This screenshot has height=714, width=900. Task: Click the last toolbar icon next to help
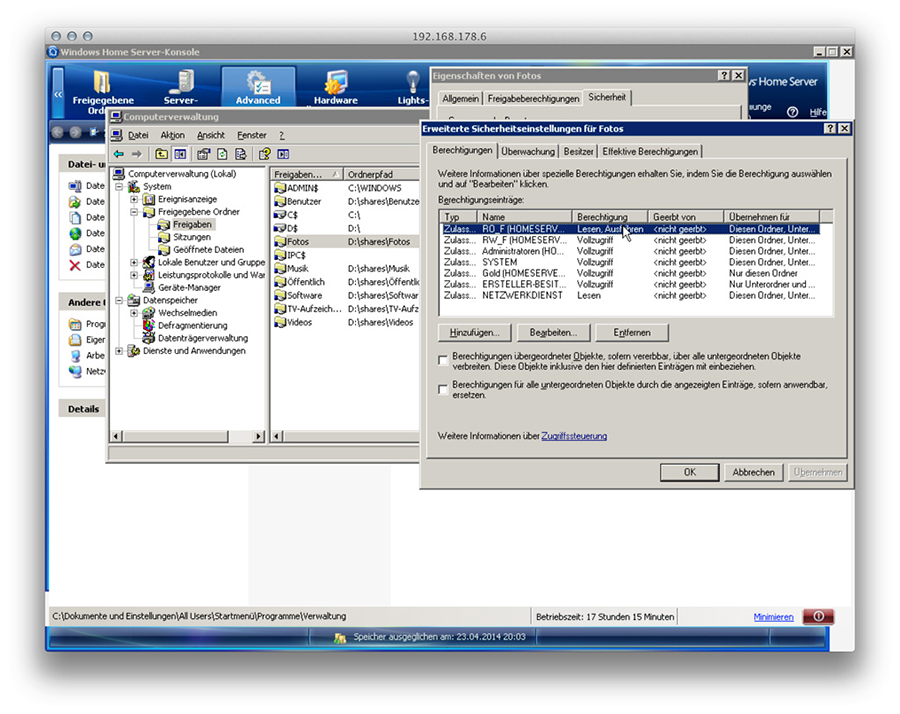(284, 154)
